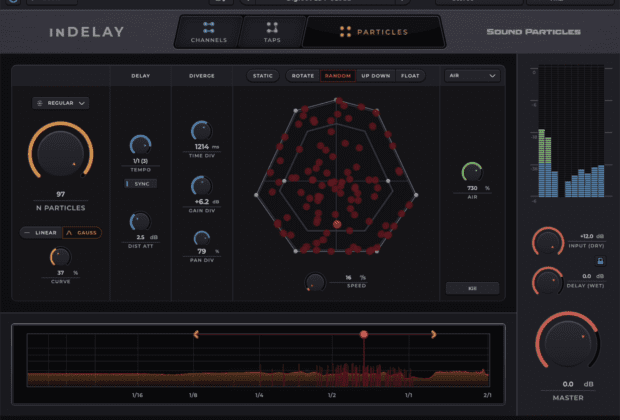This screenshot has width=620, height=420.
Task: Click the 2/1 label on the delay timeline
Action: pyautogui.click(x=487, y=395)
